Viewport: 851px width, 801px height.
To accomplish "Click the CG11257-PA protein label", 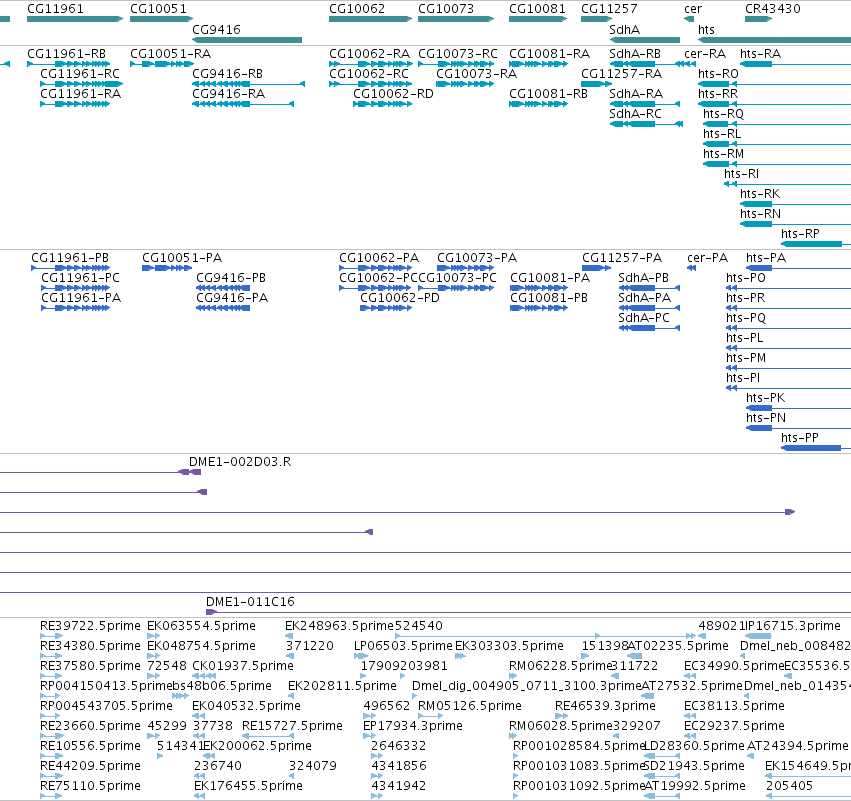I will (x=622, y=258).
